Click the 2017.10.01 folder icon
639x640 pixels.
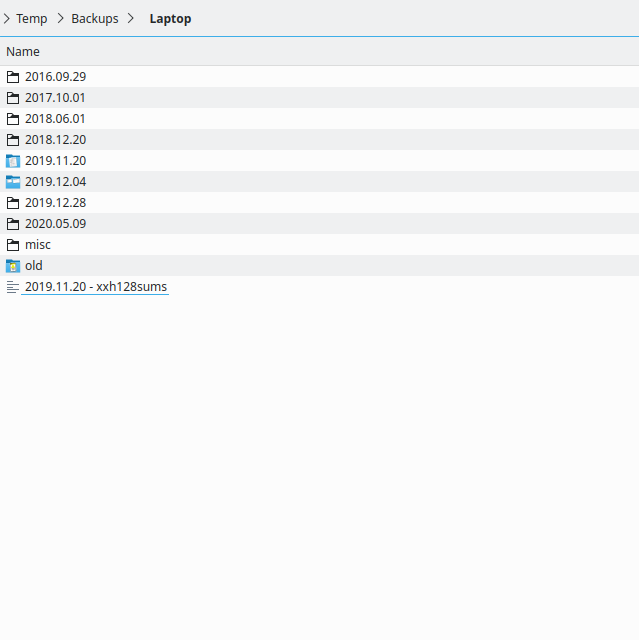coord(13,98)
